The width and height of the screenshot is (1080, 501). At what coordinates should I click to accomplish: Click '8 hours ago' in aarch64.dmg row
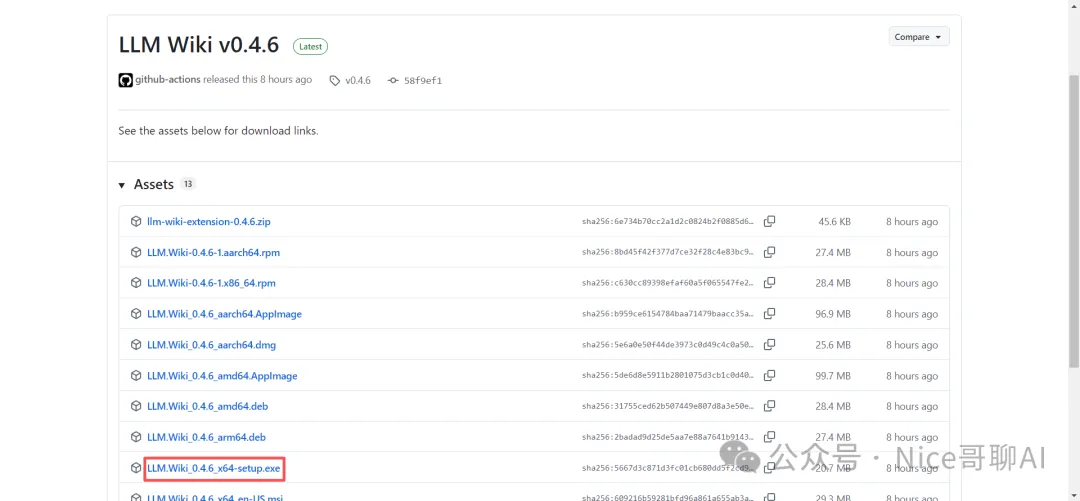(912, 345)
